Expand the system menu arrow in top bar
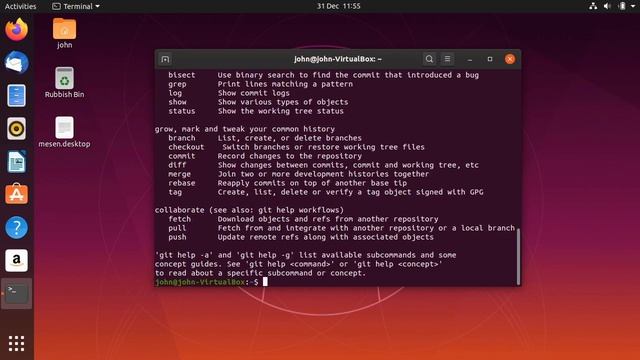The image size is (640, 360). 633,6
